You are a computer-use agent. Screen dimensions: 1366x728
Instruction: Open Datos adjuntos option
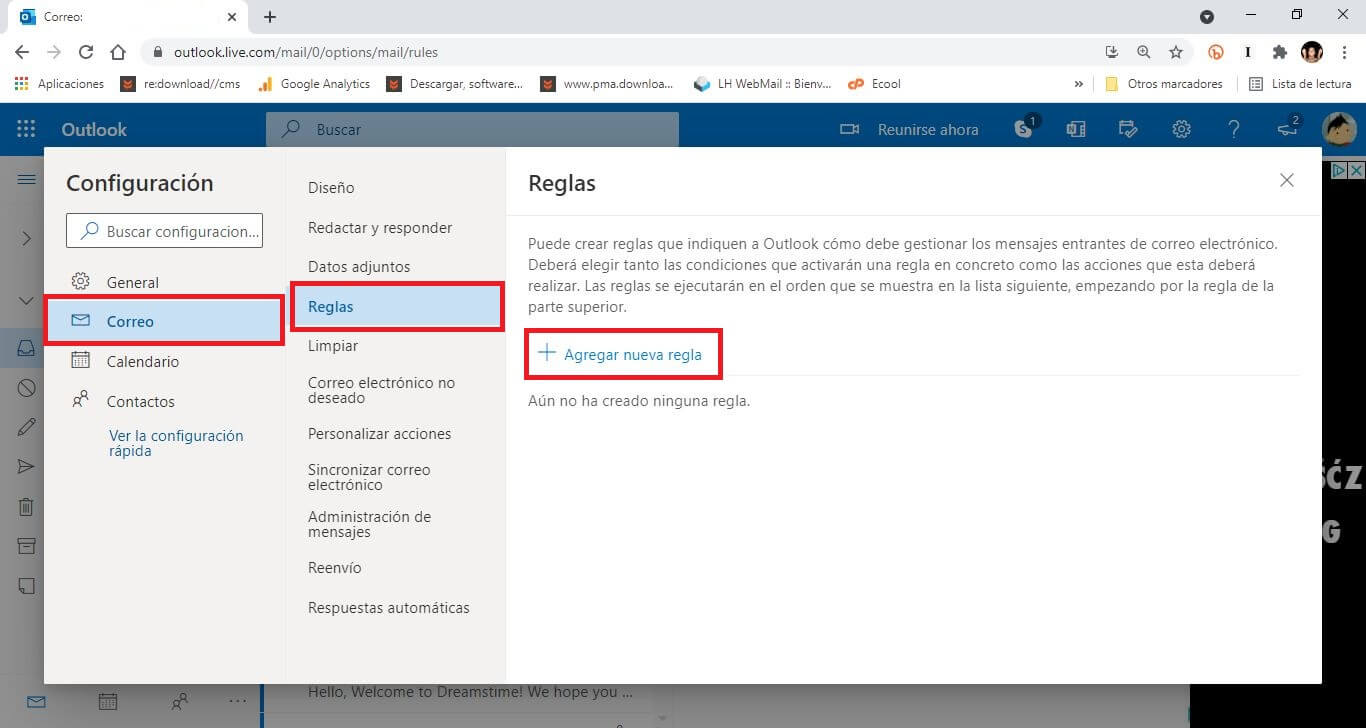pyautogui.click(x=359, y=267)
